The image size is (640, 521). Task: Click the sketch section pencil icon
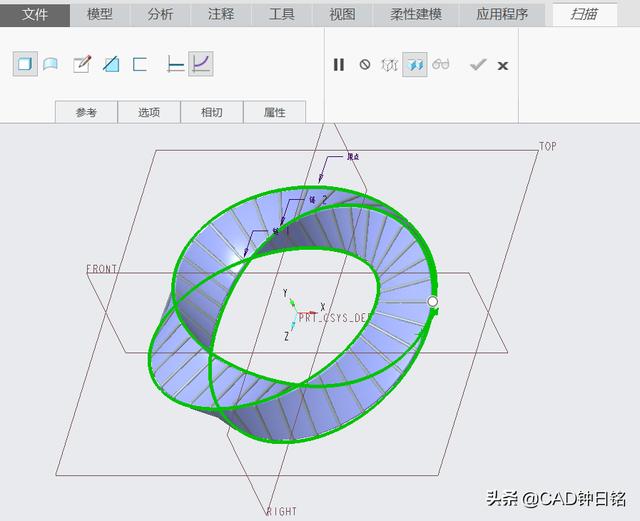(82, 64)
